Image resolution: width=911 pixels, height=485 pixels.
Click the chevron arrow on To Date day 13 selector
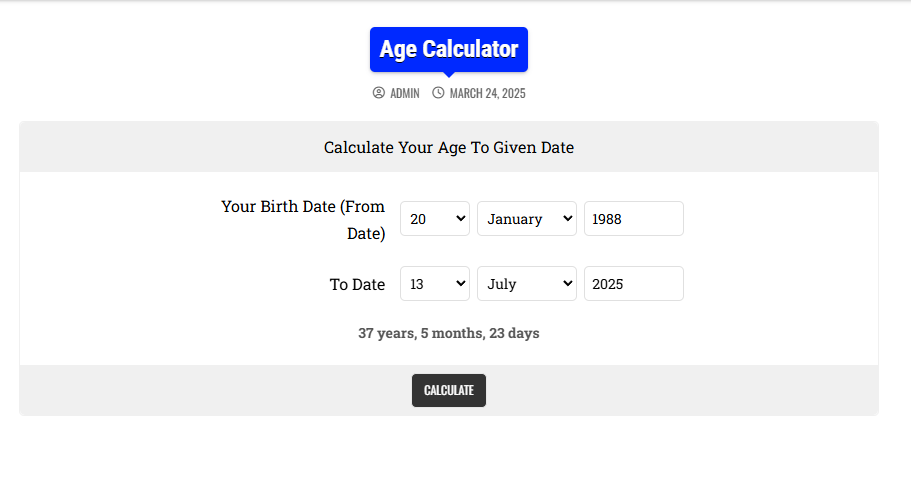point(461,283)
